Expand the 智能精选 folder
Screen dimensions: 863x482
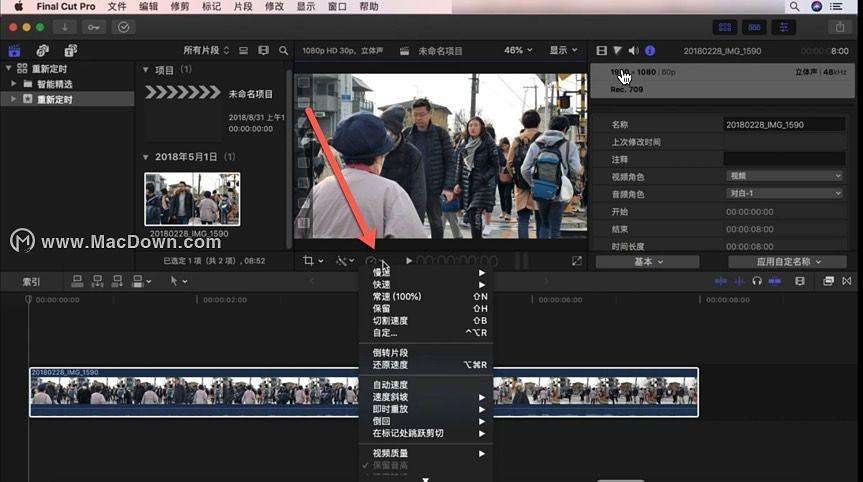tap(14, 84)
